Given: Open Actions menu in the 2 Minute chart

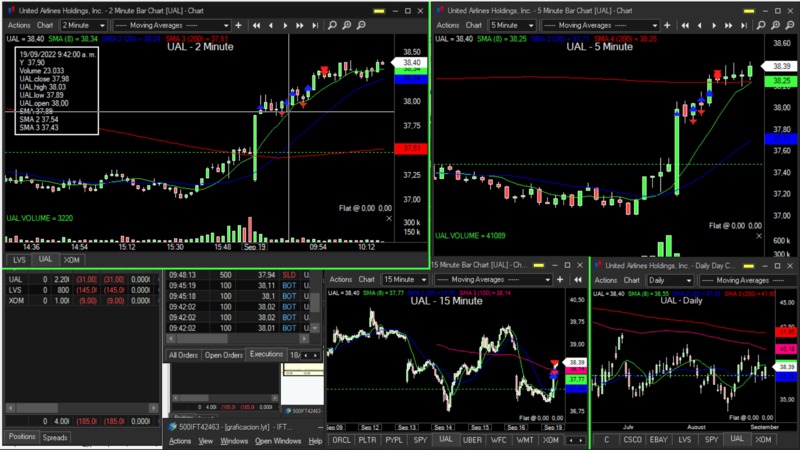Looking at the screenshot, I should (x=19, y=25).
